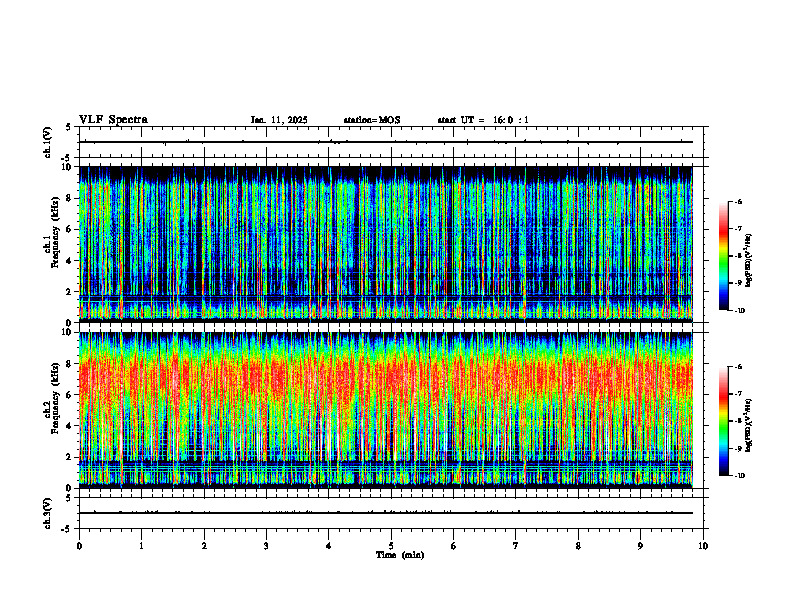Screen dimensions: 792x612
Task: Click the "-10" label on ch.2 color scale
Action: (x=738, y=476)
